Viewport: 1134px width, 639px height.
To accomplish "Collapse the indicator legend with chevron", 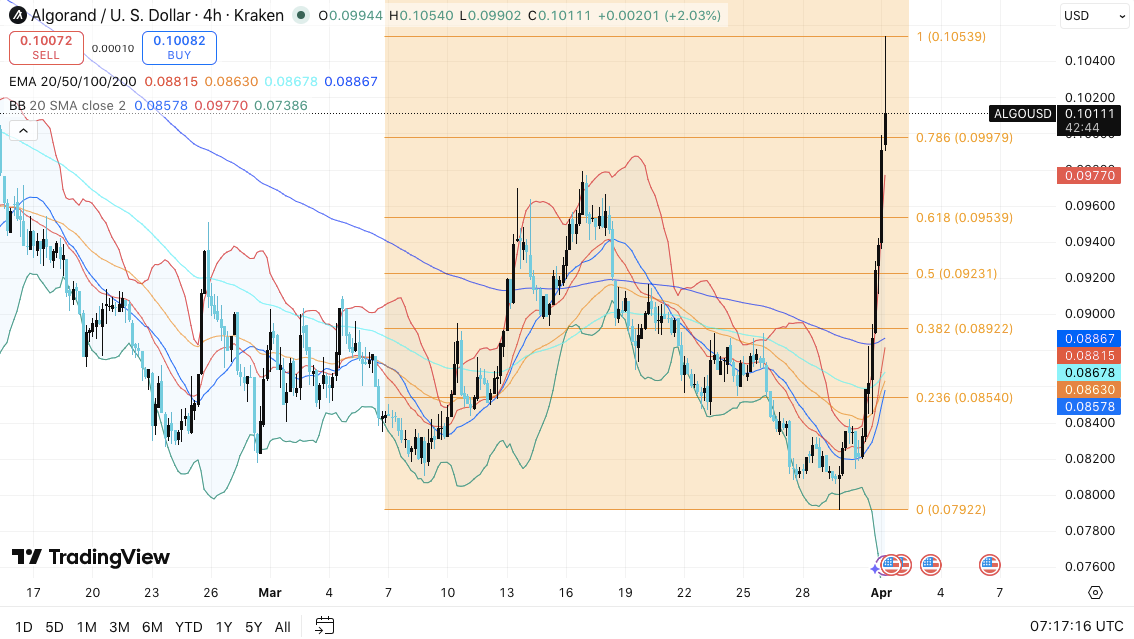I will 21,130.
